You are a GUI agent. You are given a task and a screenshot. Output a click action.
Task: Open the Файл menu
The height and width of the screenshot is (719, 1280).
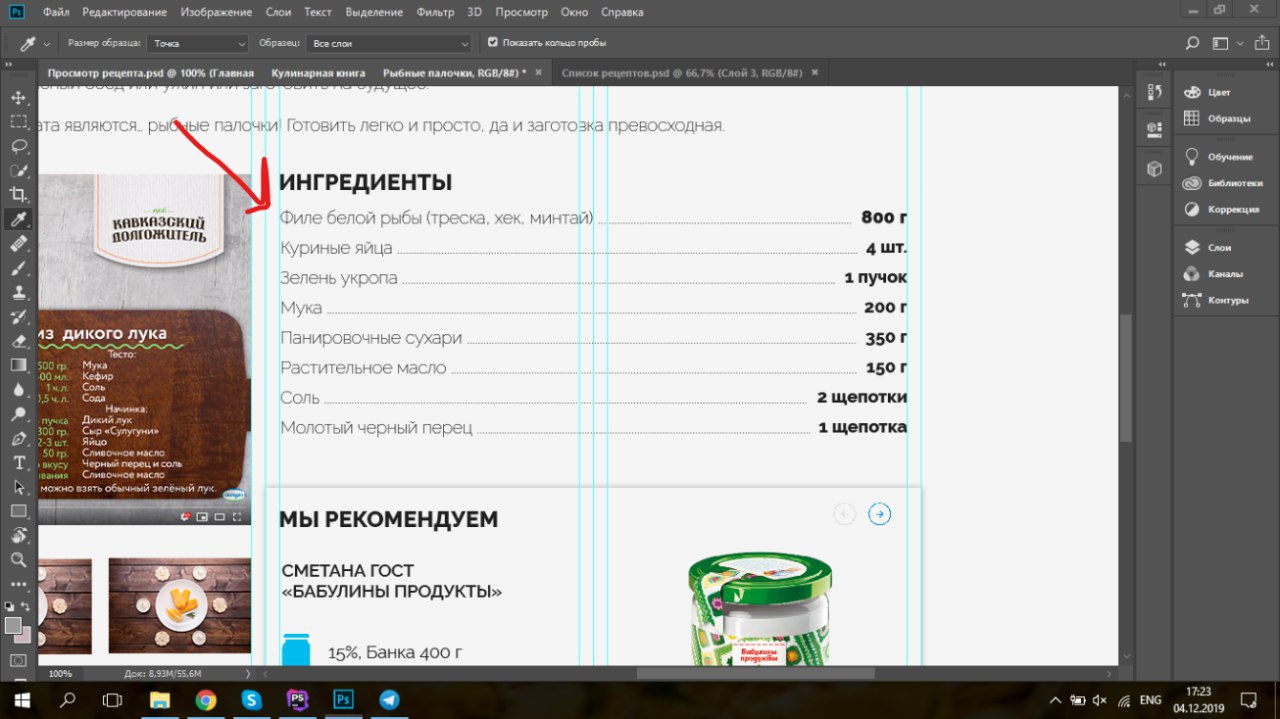tap(57, 12)
